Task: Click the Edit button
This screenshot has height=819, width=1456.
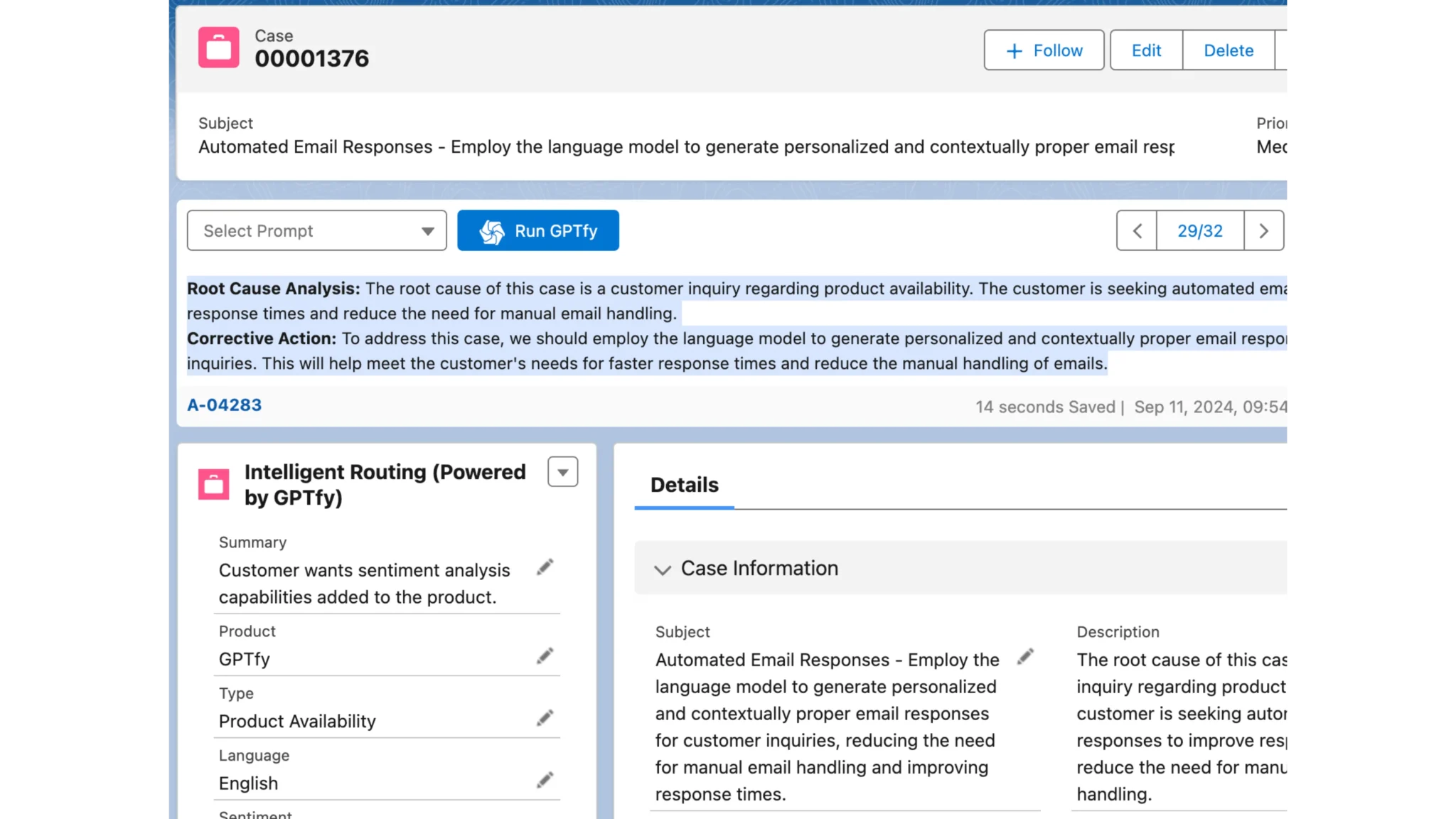Action: point(1146,50)
